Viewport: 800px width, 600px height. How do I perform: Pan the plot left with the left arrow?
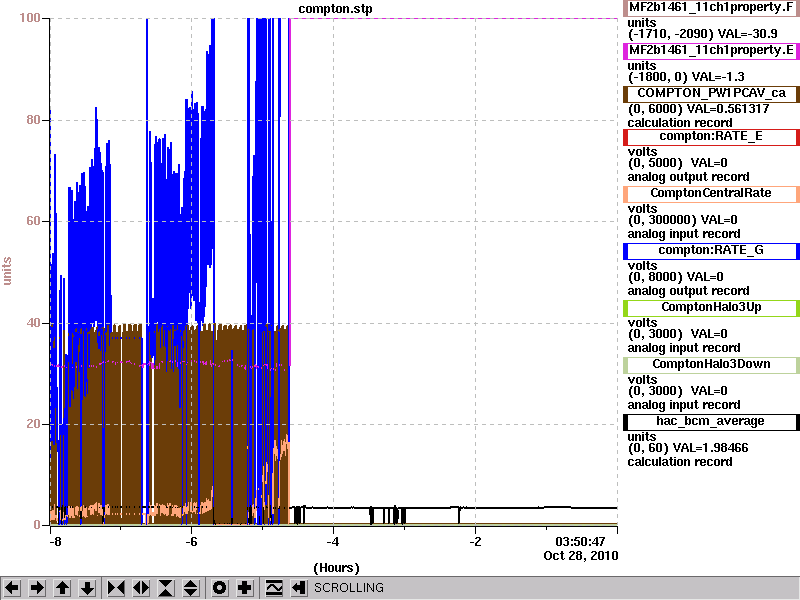[x=12, y=588]
